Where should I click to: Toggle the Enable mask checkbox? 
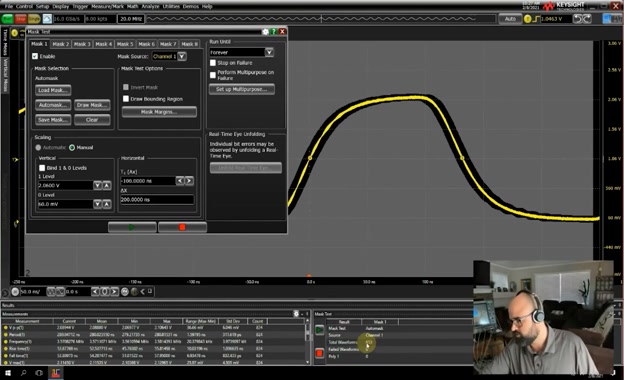(35, 56)
